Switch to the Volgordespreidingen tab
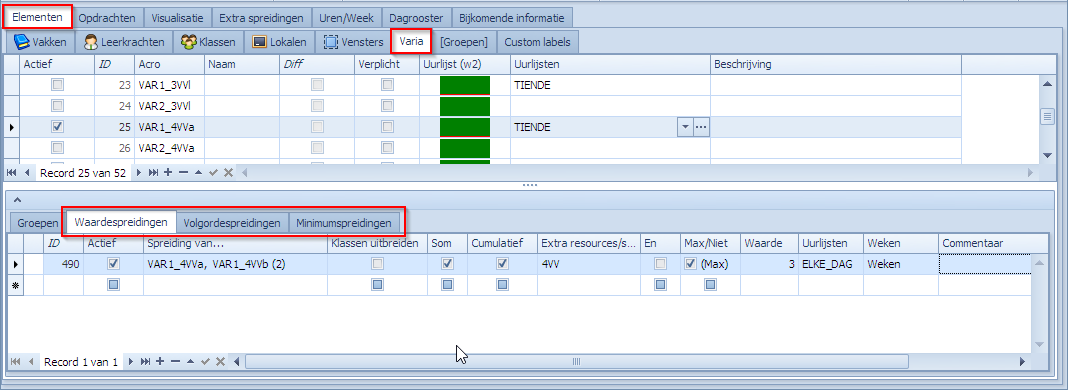This screenshot has height=390, width=1068. pos(232,223)
